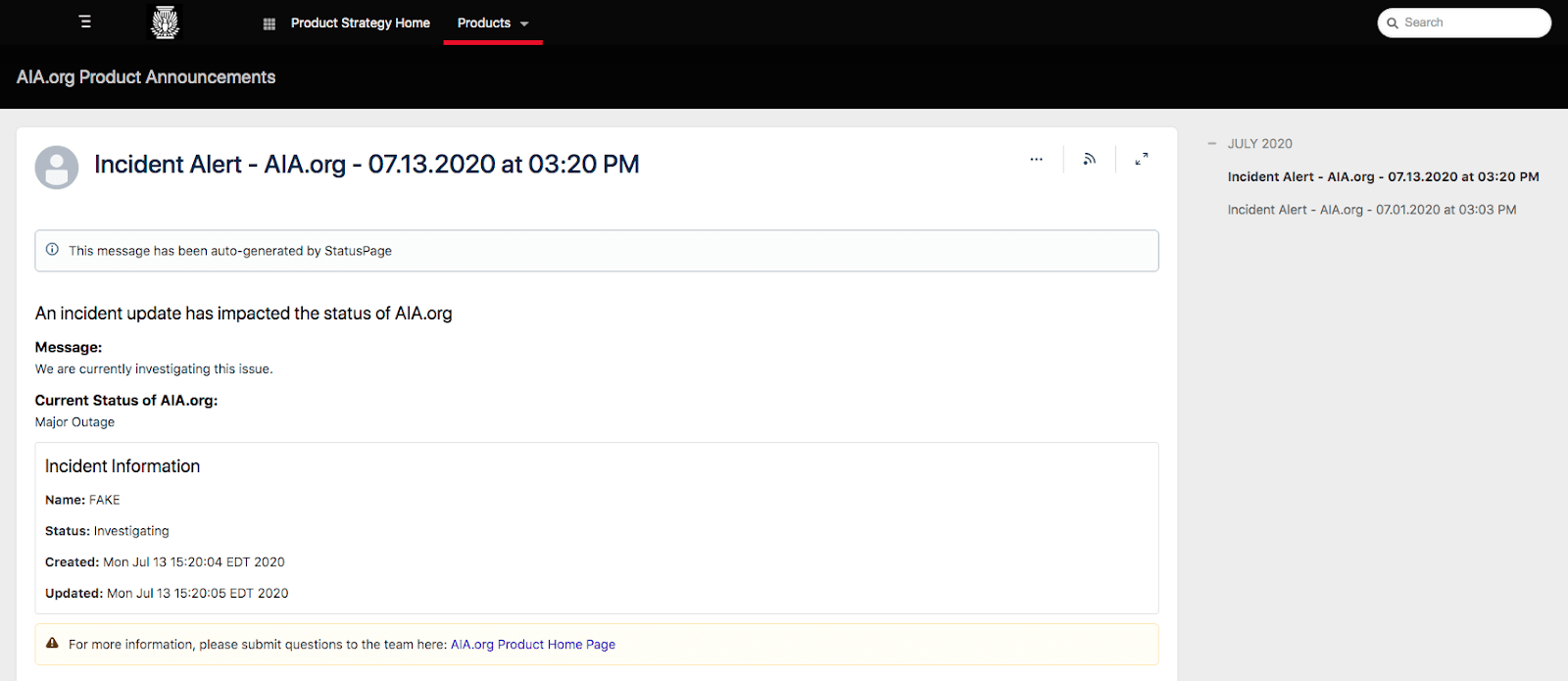Click 'auto-generated by StatusPage' message text
Screen dimensions: 1568x681
click(x=230, y=251)
